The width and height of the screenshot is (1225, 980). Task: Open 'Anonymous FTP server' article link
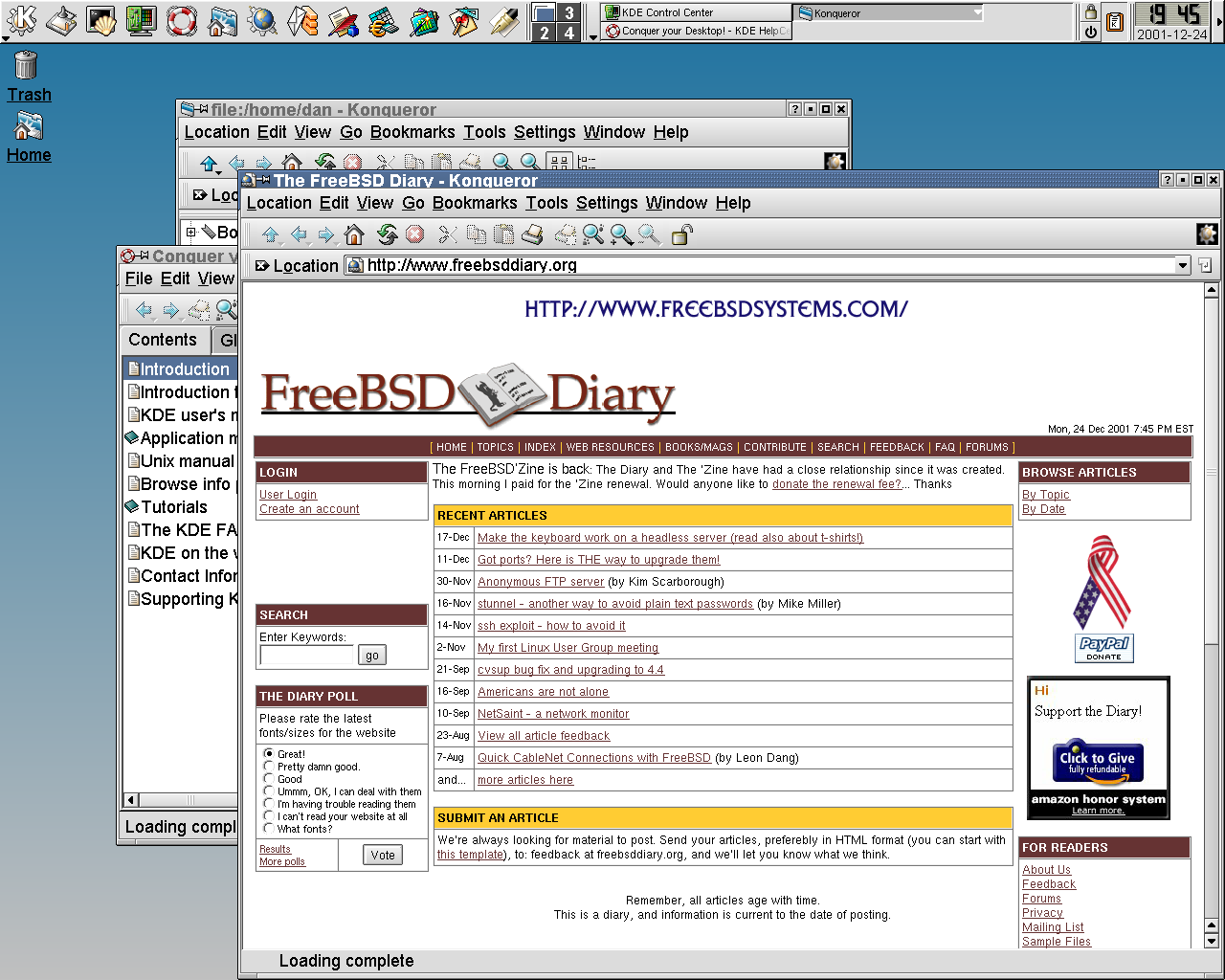[541, 582]
